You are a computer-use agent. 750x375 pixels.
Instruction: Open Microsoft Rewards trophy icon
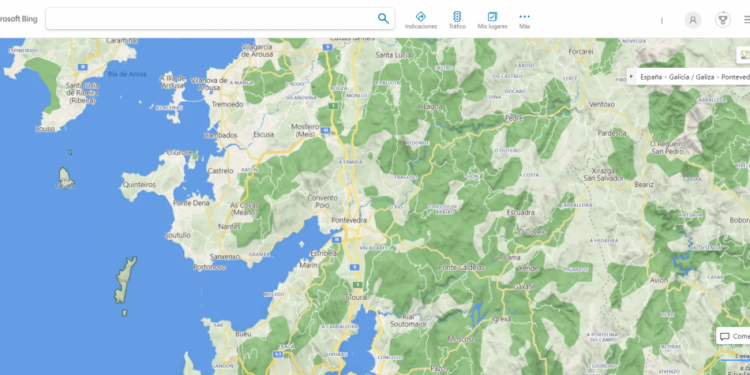click(723, 20)
